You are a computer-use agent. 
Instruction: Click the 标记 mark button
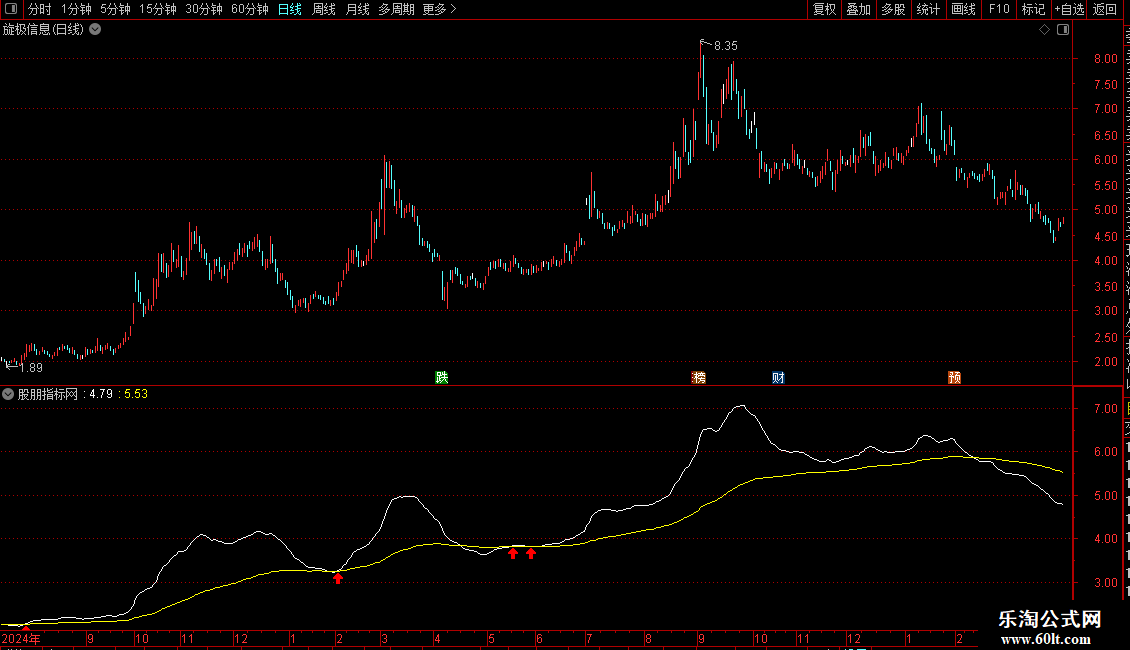point(1033,9)
